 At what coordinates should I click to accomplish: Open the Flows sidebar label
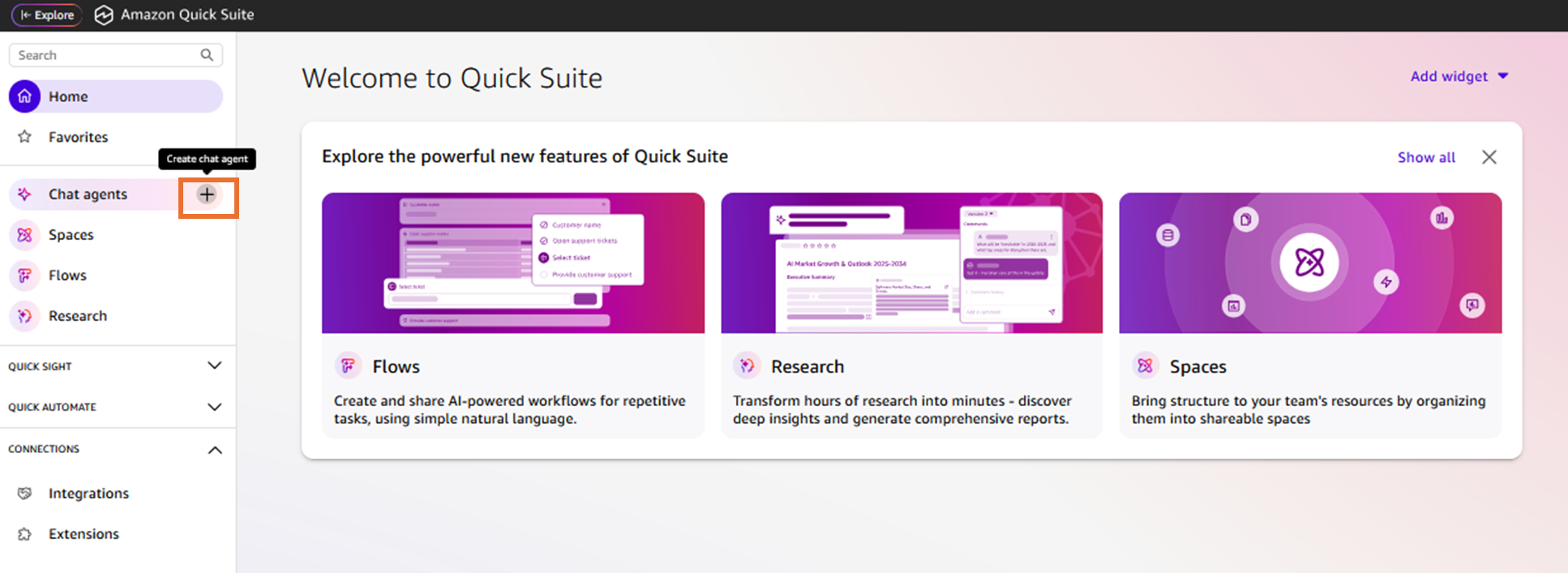pyautogui.click(x=67, y=275)
